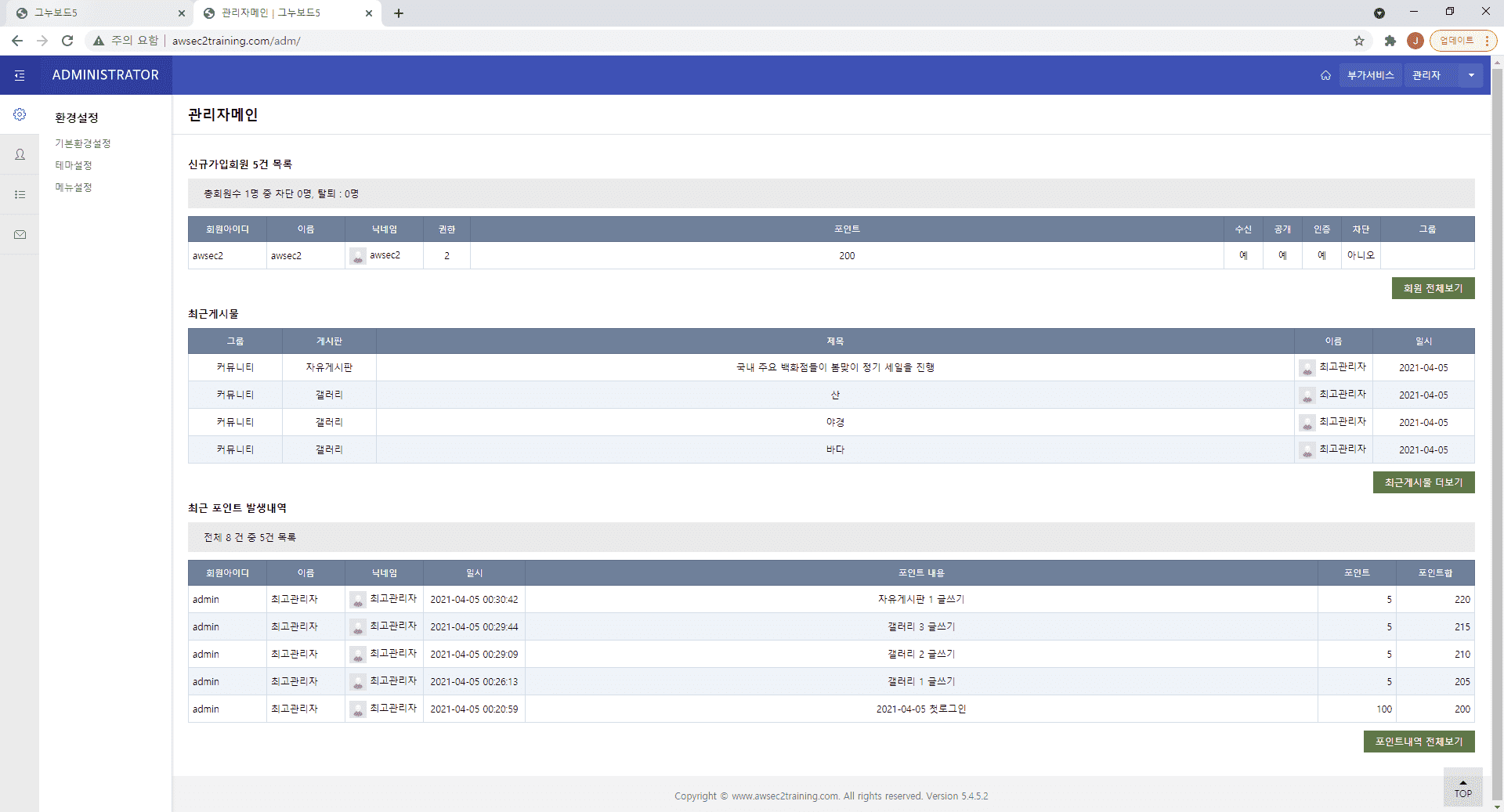
Task: Open the SMS mail envelope icon
Action: point(20,234)
